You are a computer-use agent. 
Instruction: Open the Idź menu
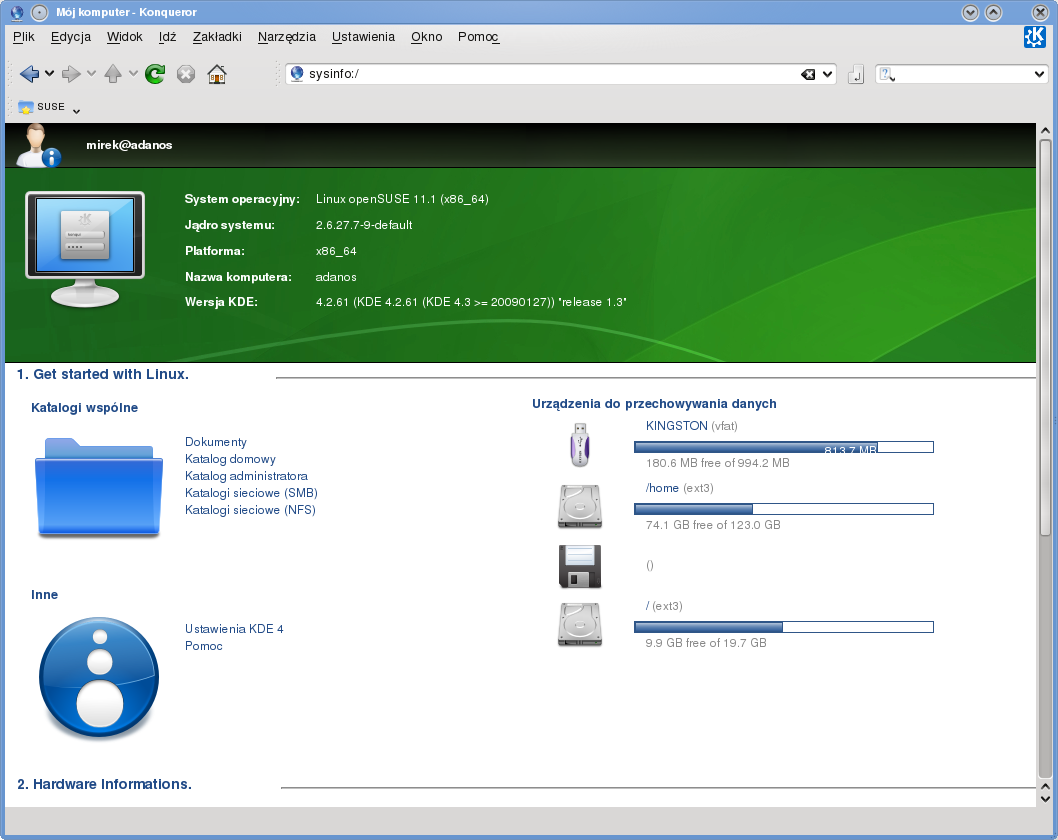coord(167,36)
